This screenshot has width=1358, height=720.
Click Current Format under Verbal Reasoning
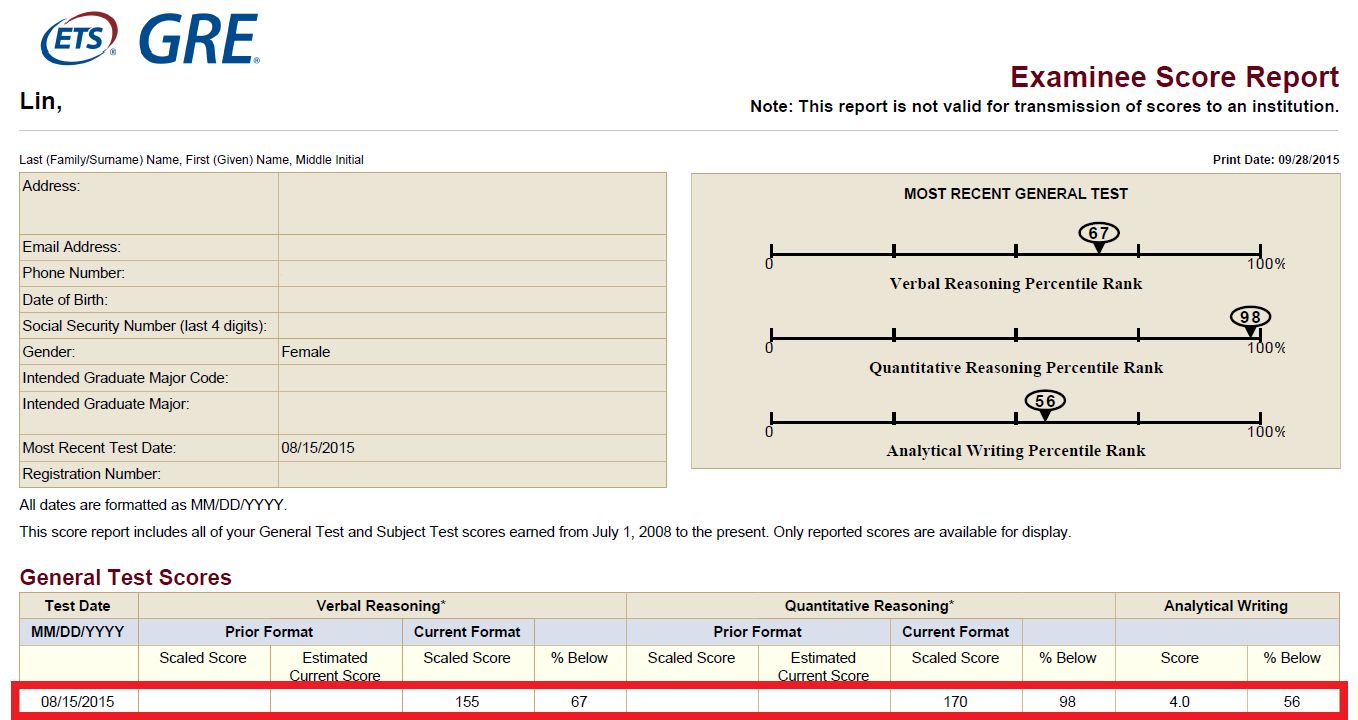[467, 632]
